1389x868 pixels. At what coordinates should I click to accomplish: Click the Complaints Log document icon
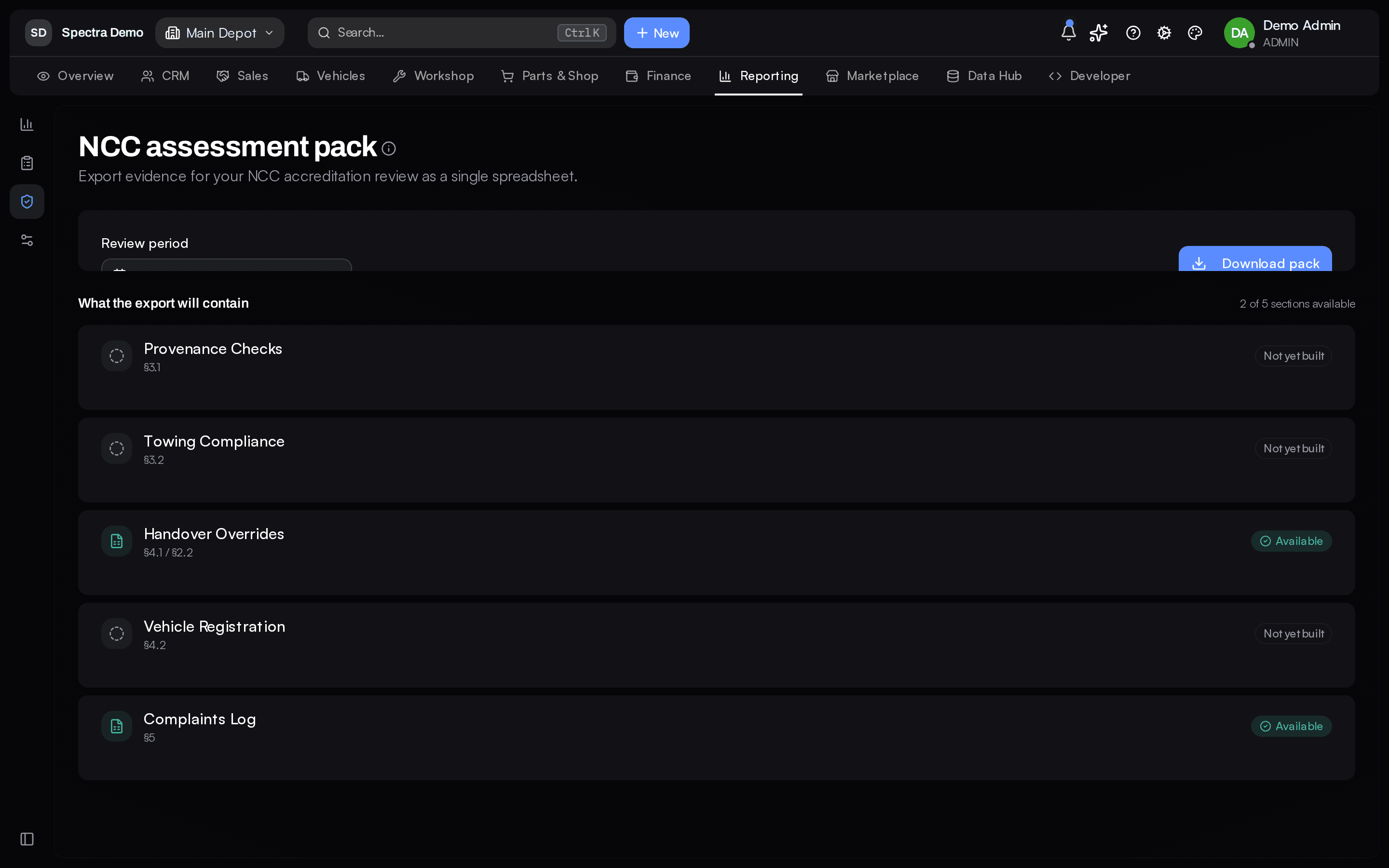point(117,726)
